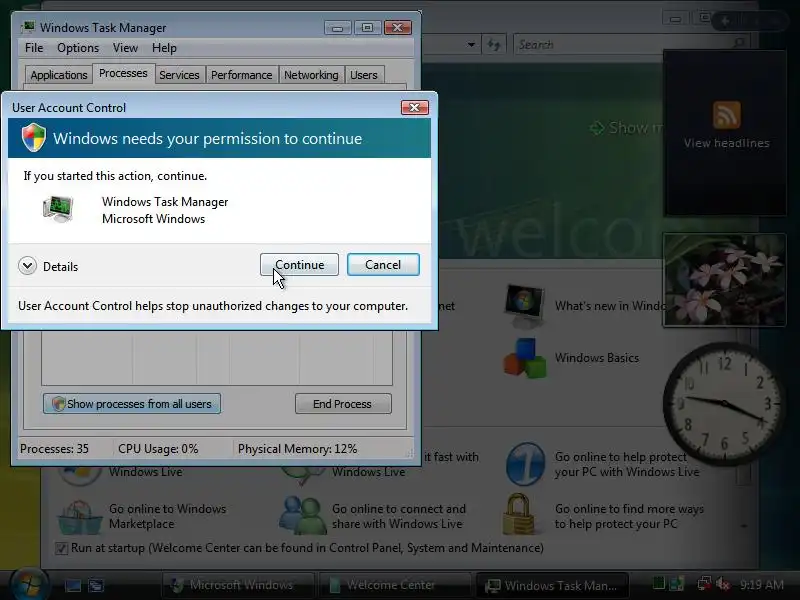Click the flower slideshow gadget picture
The height and width of the screenshot is (600, 800).
click(724, 280)
